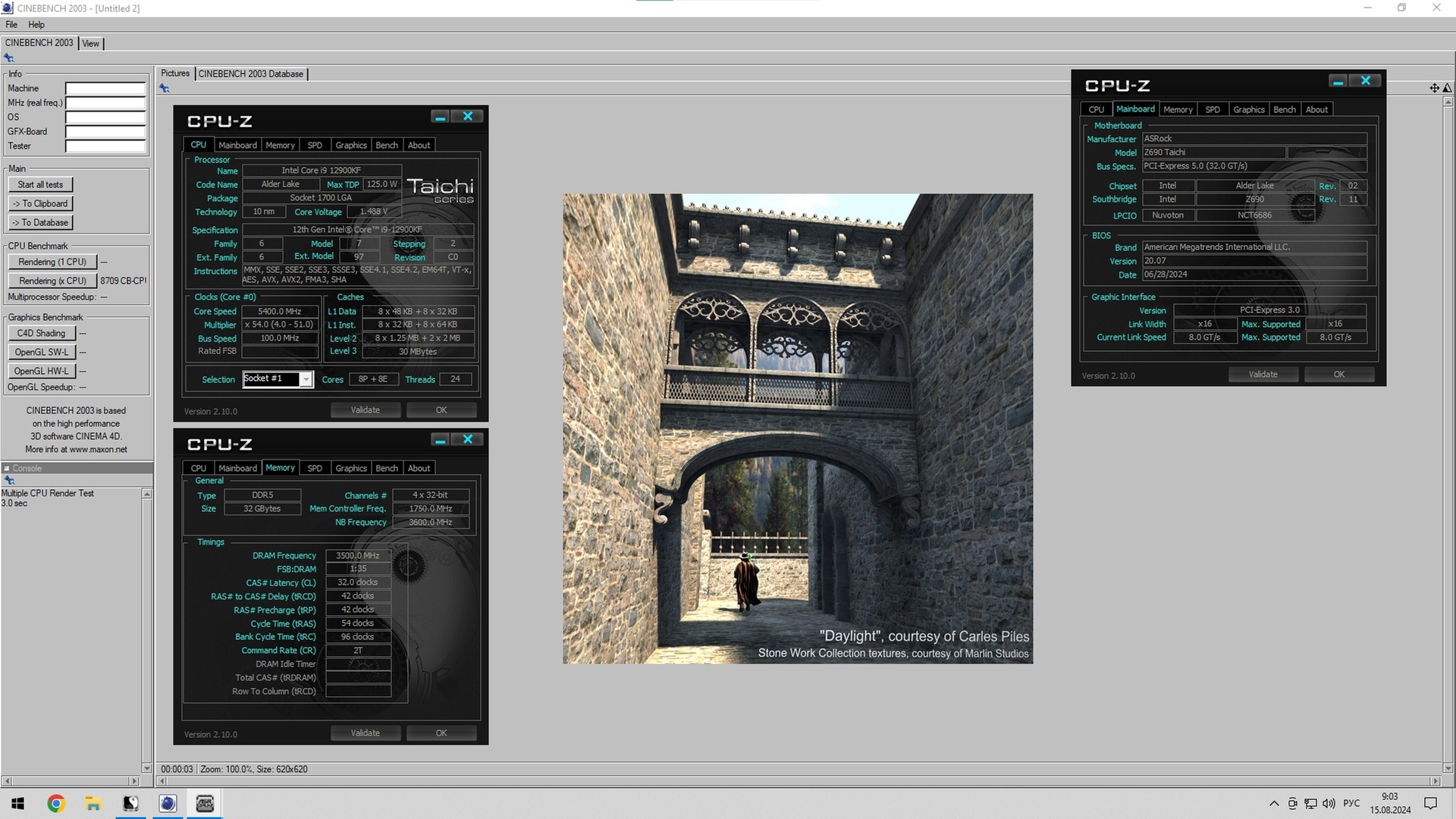Open the notification center icon
1456x819 pixels.
(x=1431, y=803)
